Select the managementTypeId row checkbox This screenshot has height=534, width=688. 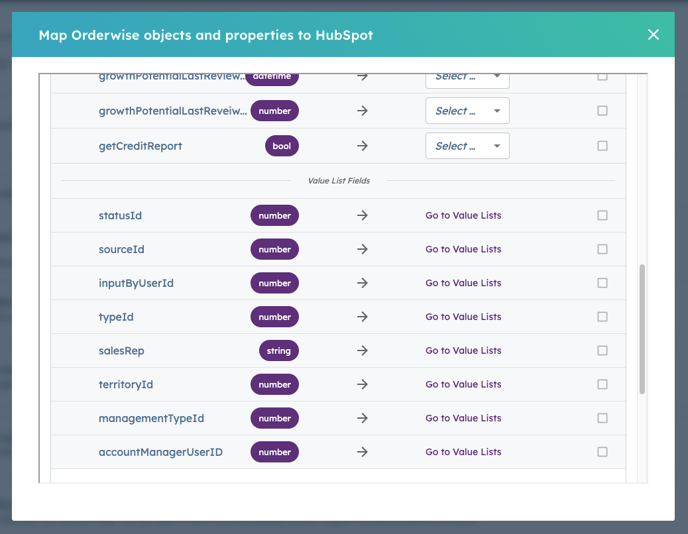(602, 418)
